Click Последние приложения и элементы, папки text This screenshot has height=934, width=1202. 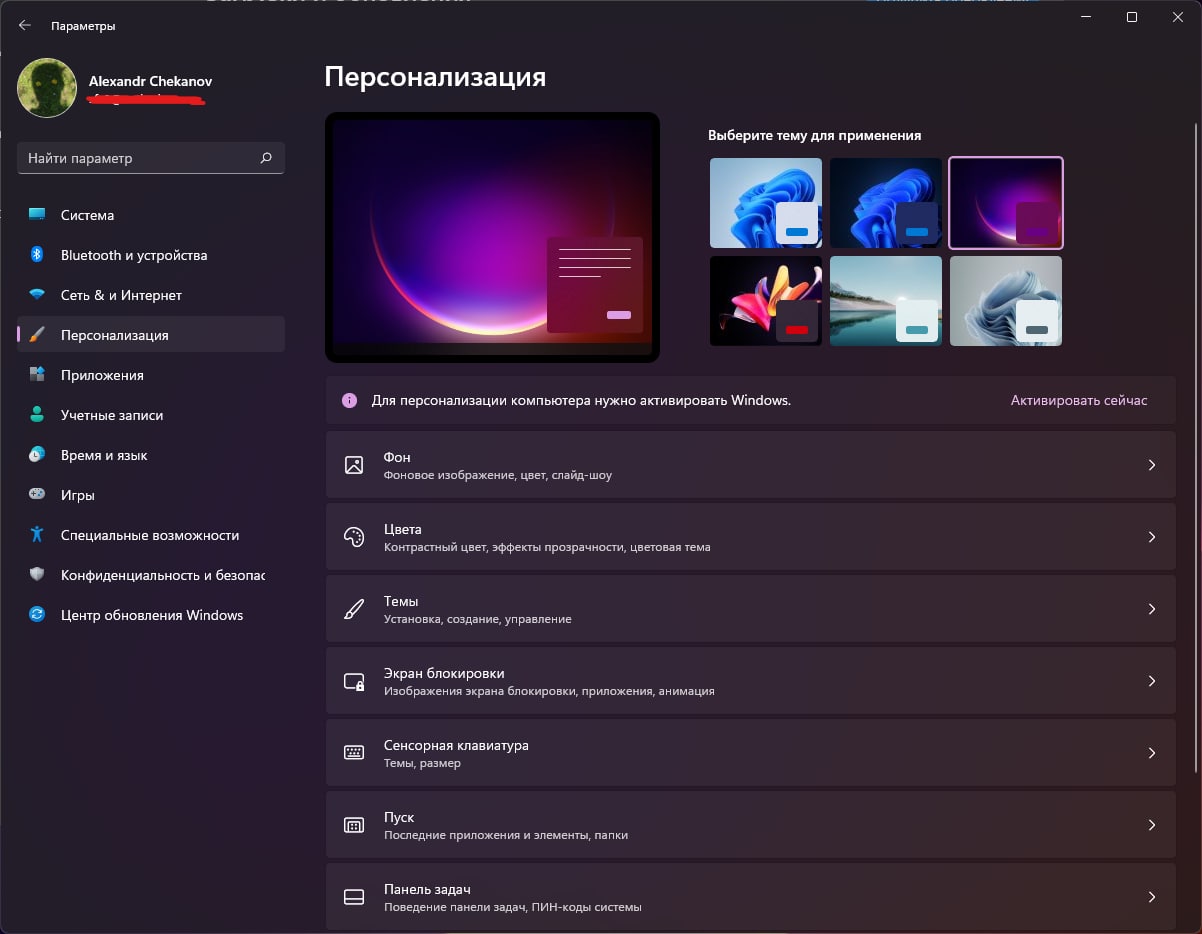pyautogui.click(x=506, y=836)
